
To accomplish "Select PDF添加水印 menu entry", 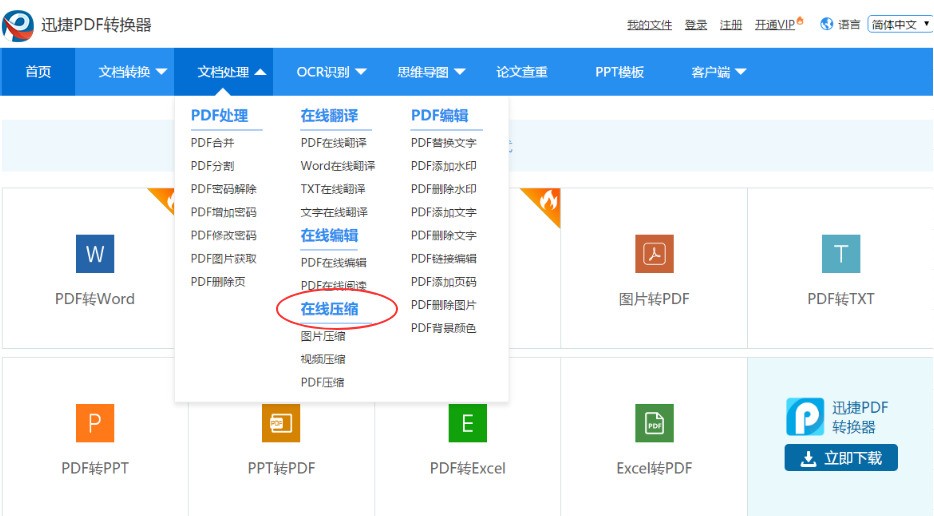I will pyautogui.click(x=444, y=166).
